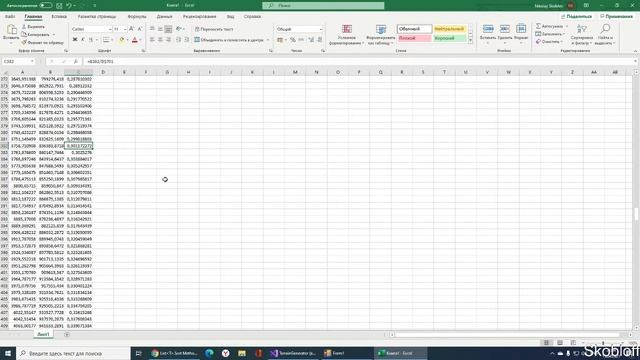Image resolution: width=640 pixels, height=360 pixels.
Task: Open the AutoSum dropdown arrow
Action: [x=567, y=26]
